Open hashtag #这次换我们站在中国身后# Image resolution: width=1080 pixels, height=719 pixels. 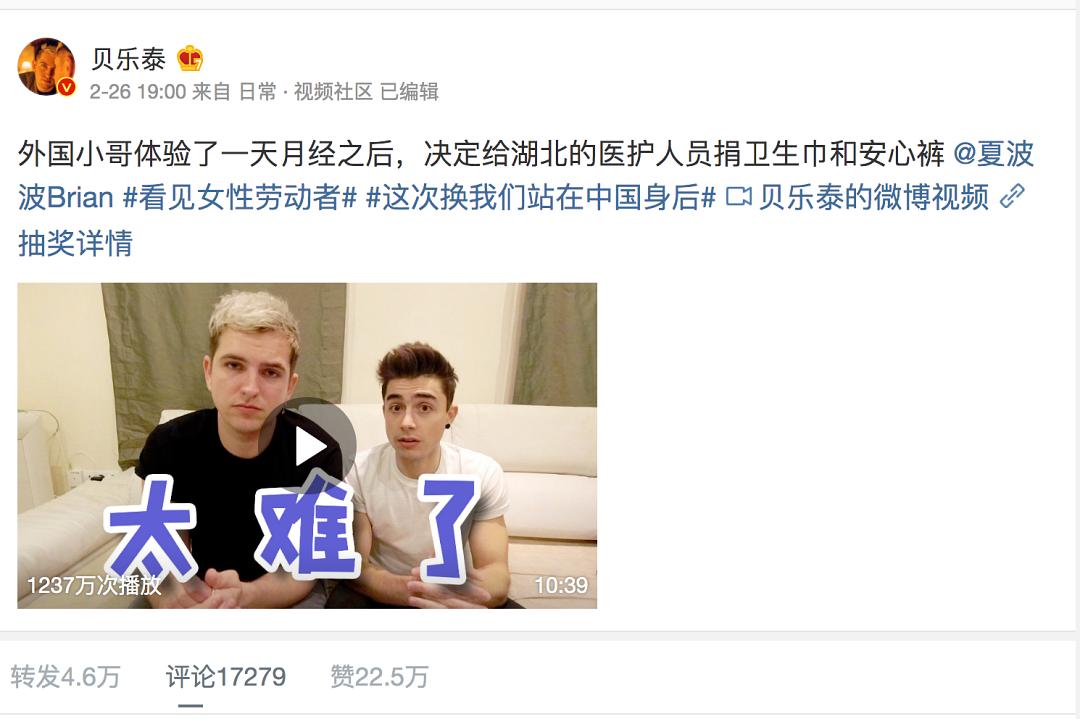[541, 198]
